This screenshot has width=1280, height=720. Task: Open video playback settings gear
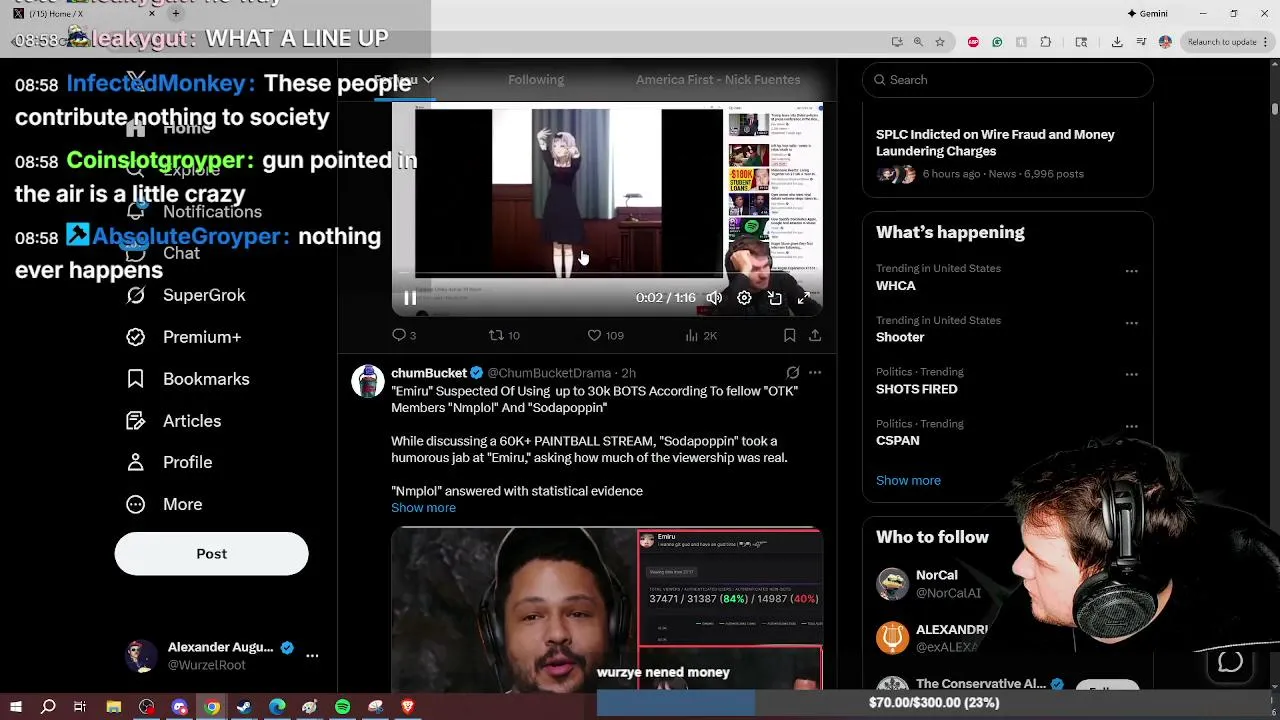744,298
